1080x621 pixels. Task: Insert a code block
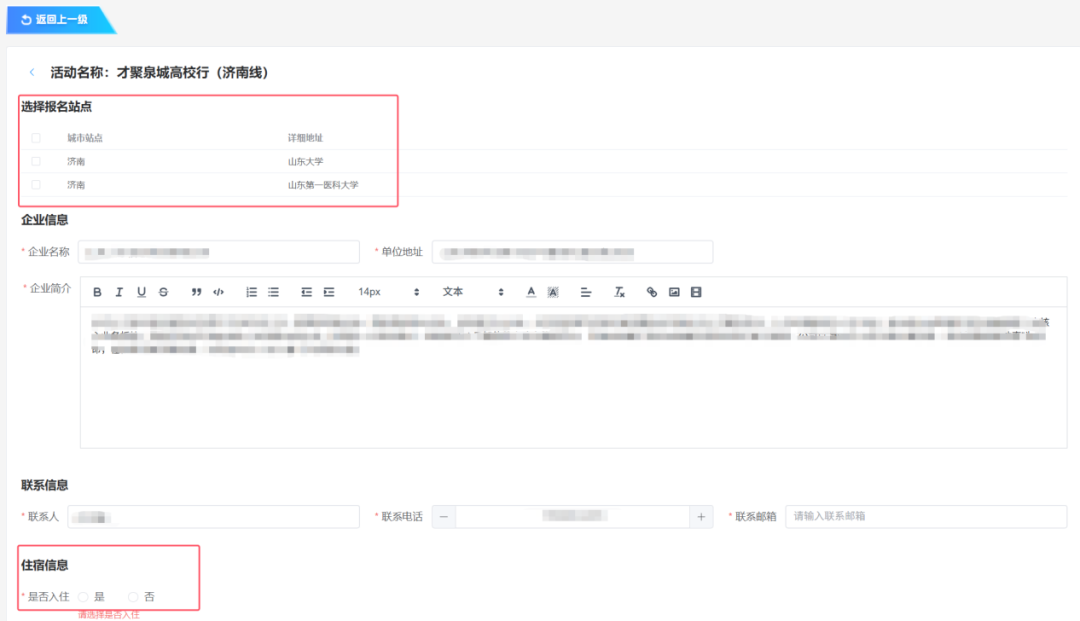(218, 292)
